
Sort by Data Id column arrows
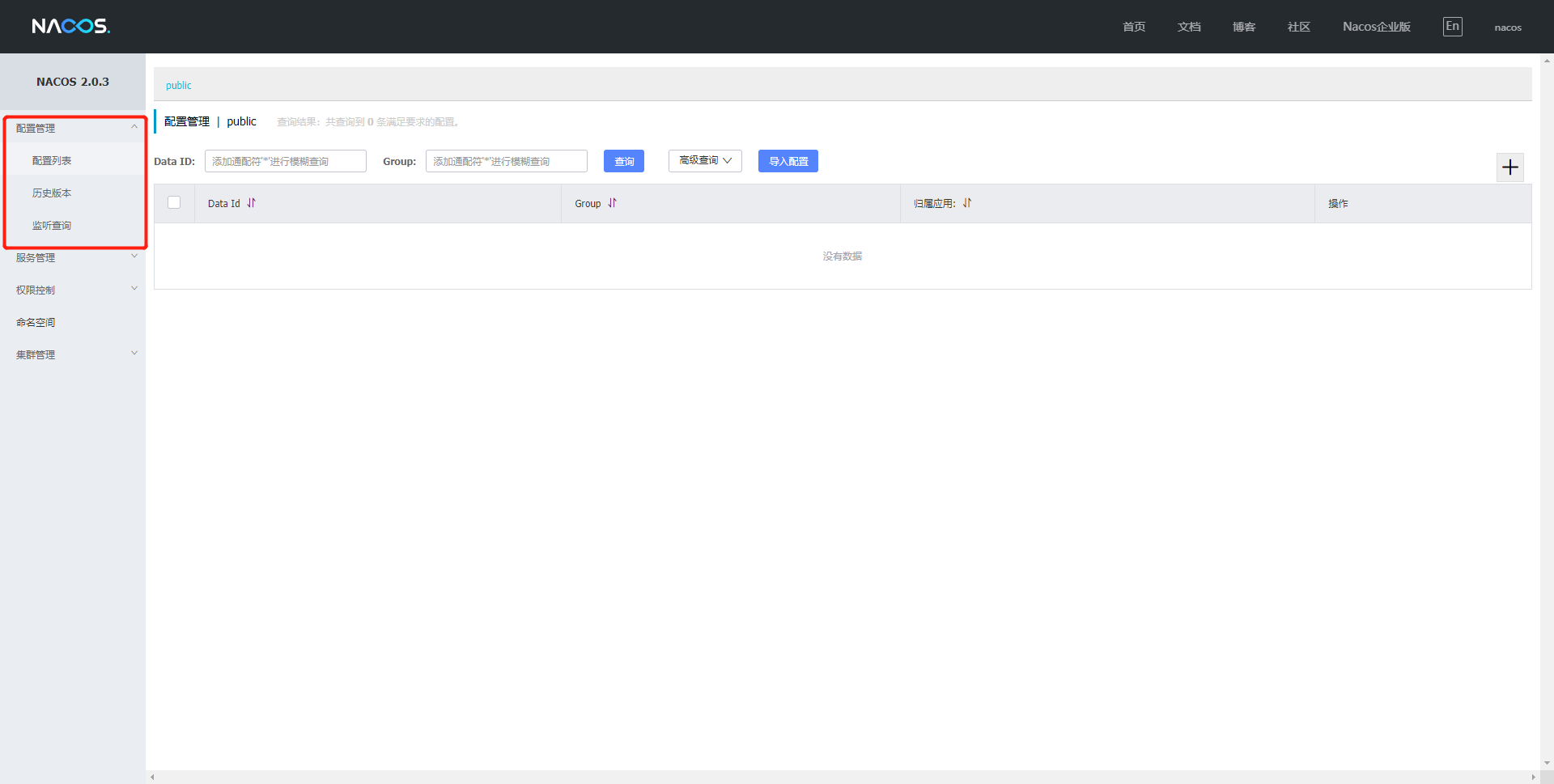tap(251, 203)
